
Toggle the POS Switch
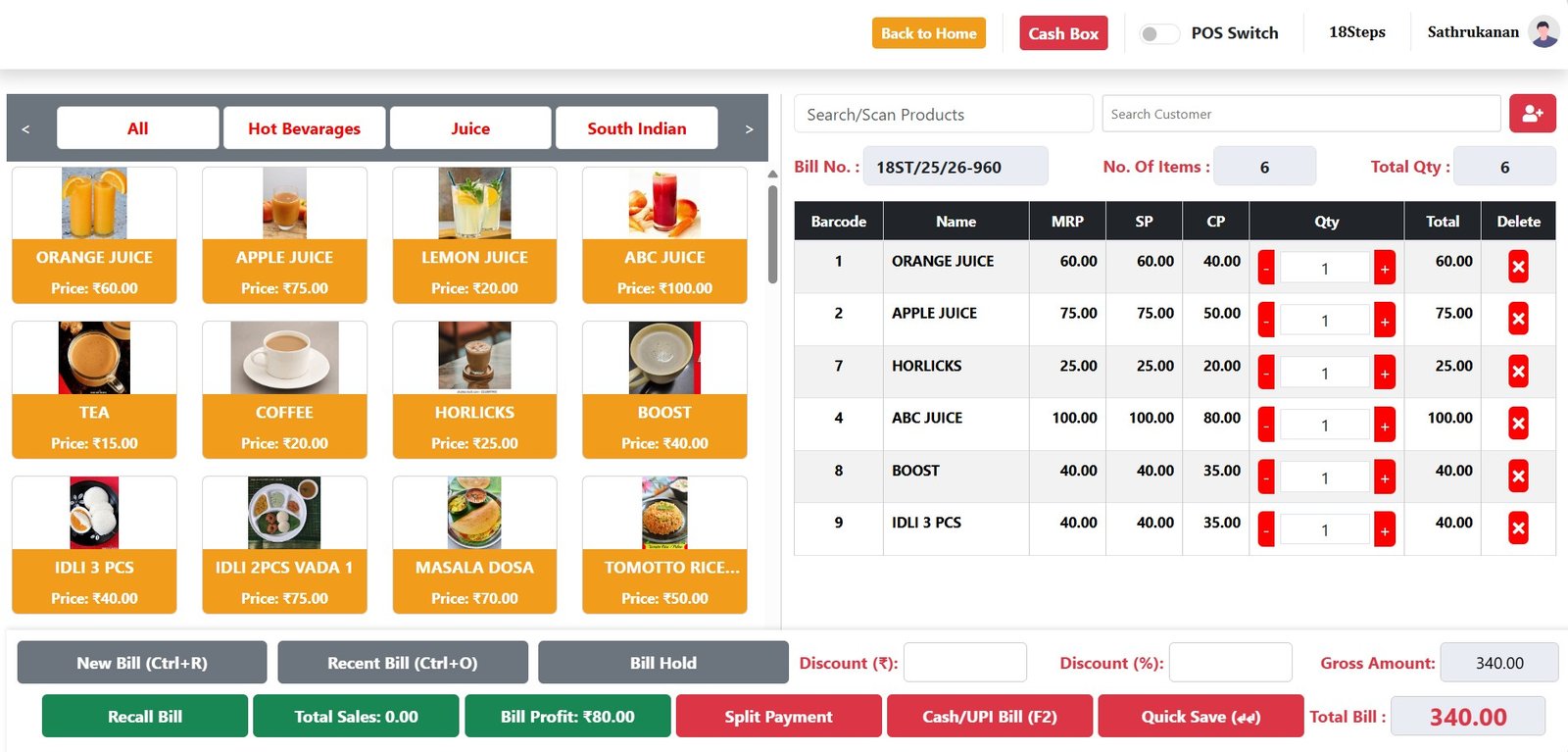coord(1158,33)
